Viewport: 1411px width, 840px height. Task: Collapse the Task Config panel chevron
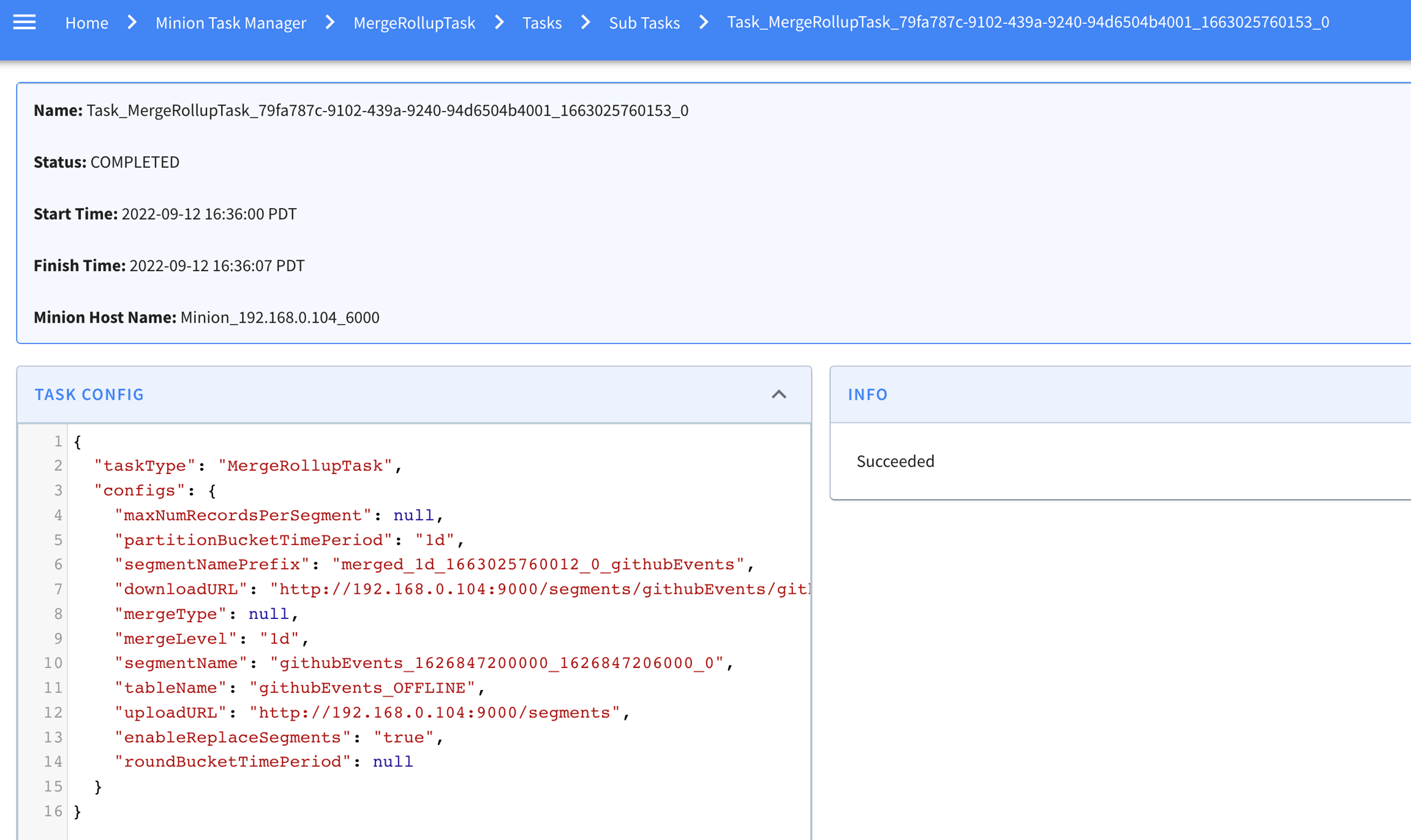click(x=778, y=394)
